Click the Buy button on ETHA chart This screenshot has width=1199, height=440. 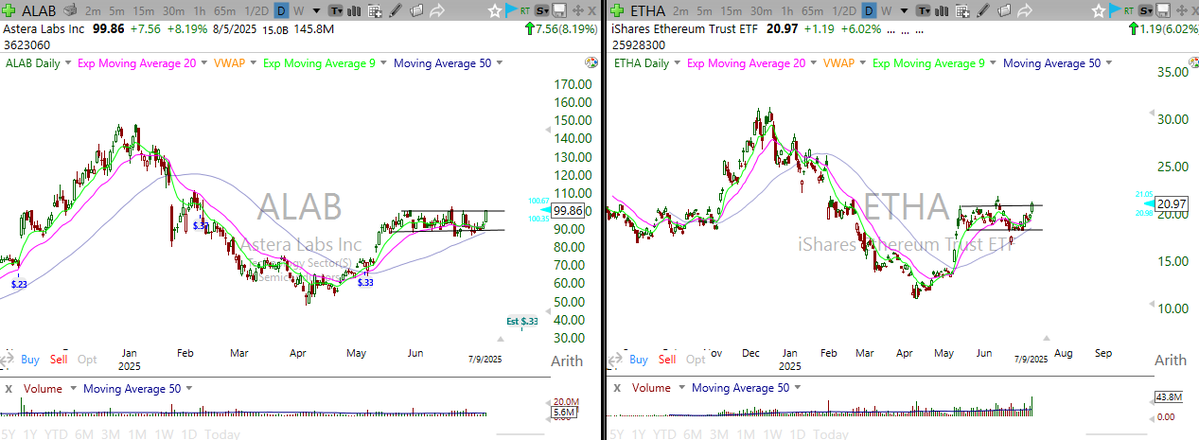click(639, 359)
